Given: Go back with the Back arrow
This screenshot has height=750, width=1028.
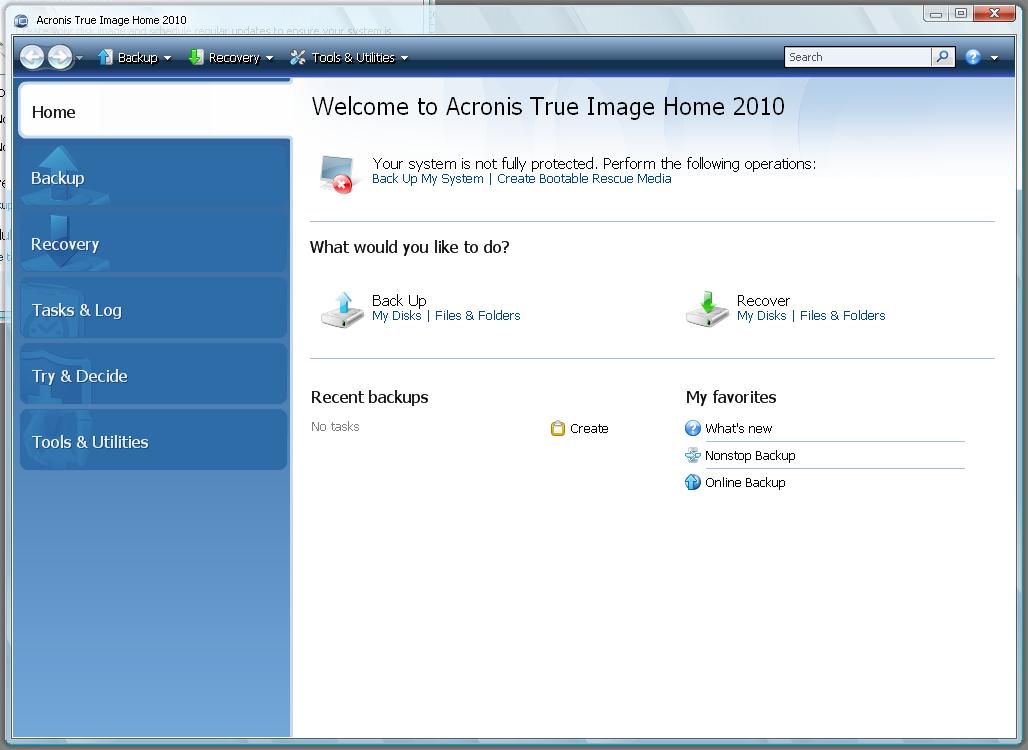Looking at the screenshot, I should (32, 57).
